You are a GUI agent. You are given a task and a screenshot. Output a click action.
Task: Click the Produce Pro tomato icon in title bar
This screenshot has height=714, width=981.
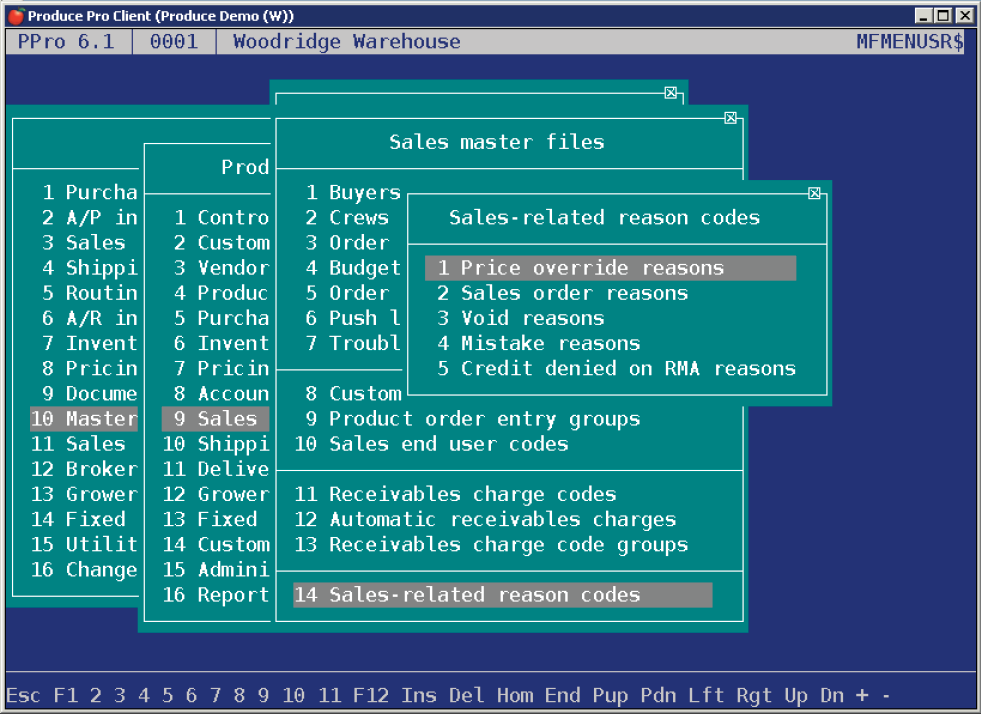tap(16, 16)
